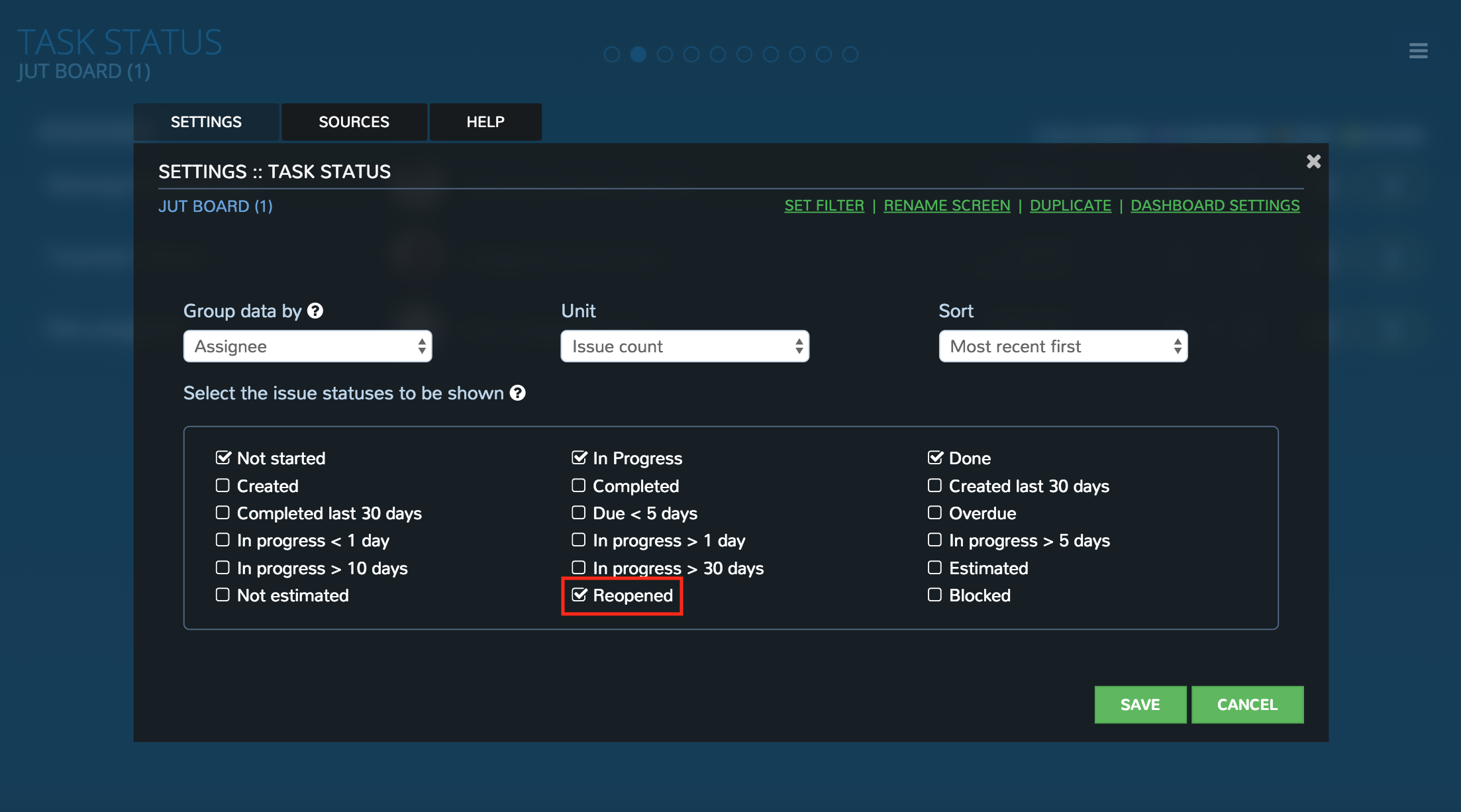The width and height of the screenshot is (1461, 812).
Task: Enable the Created status checkbox
Action: (223, 485)
